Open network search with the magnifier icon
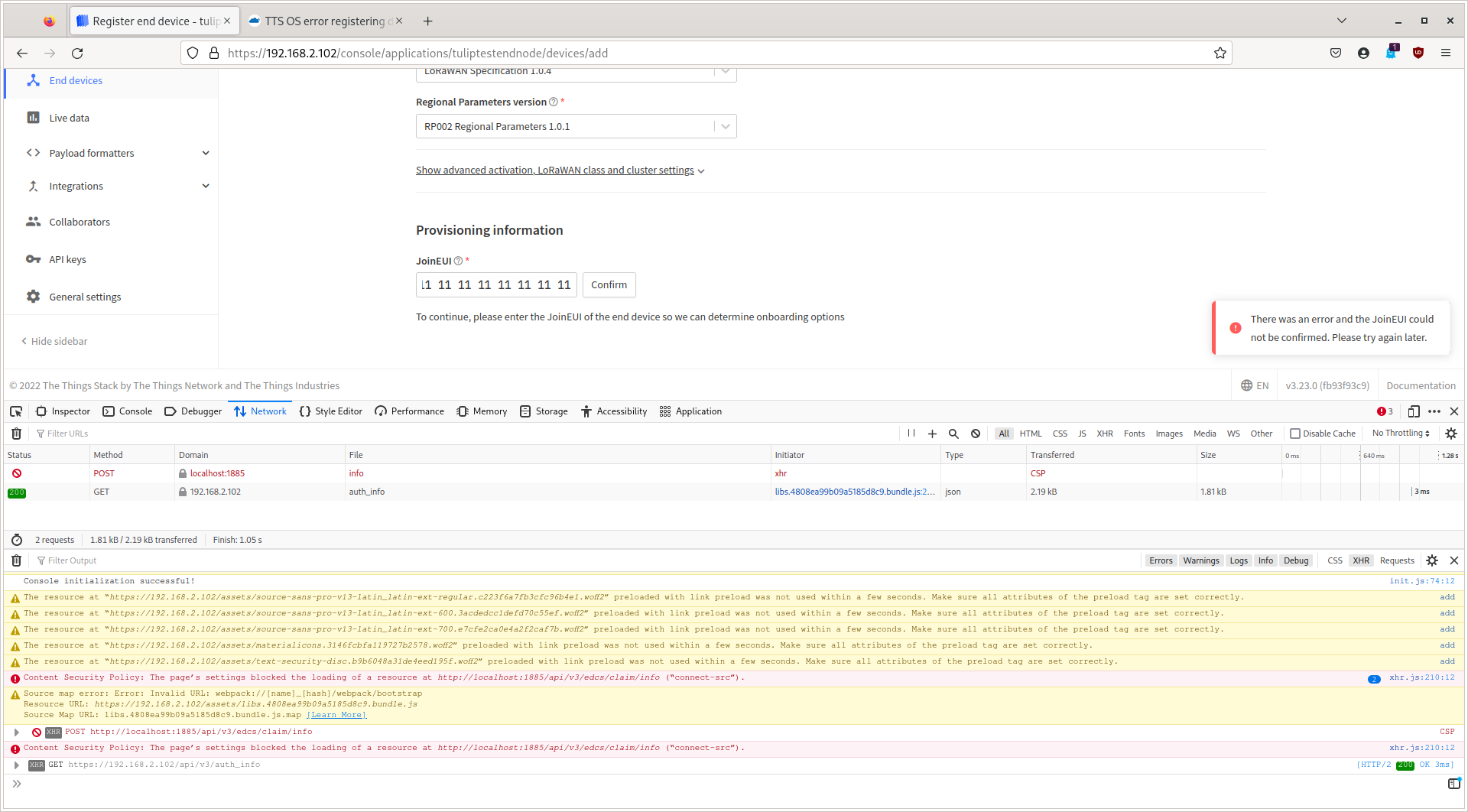The height and width of the screenshot is (812, 1468). tap(953, 434)
